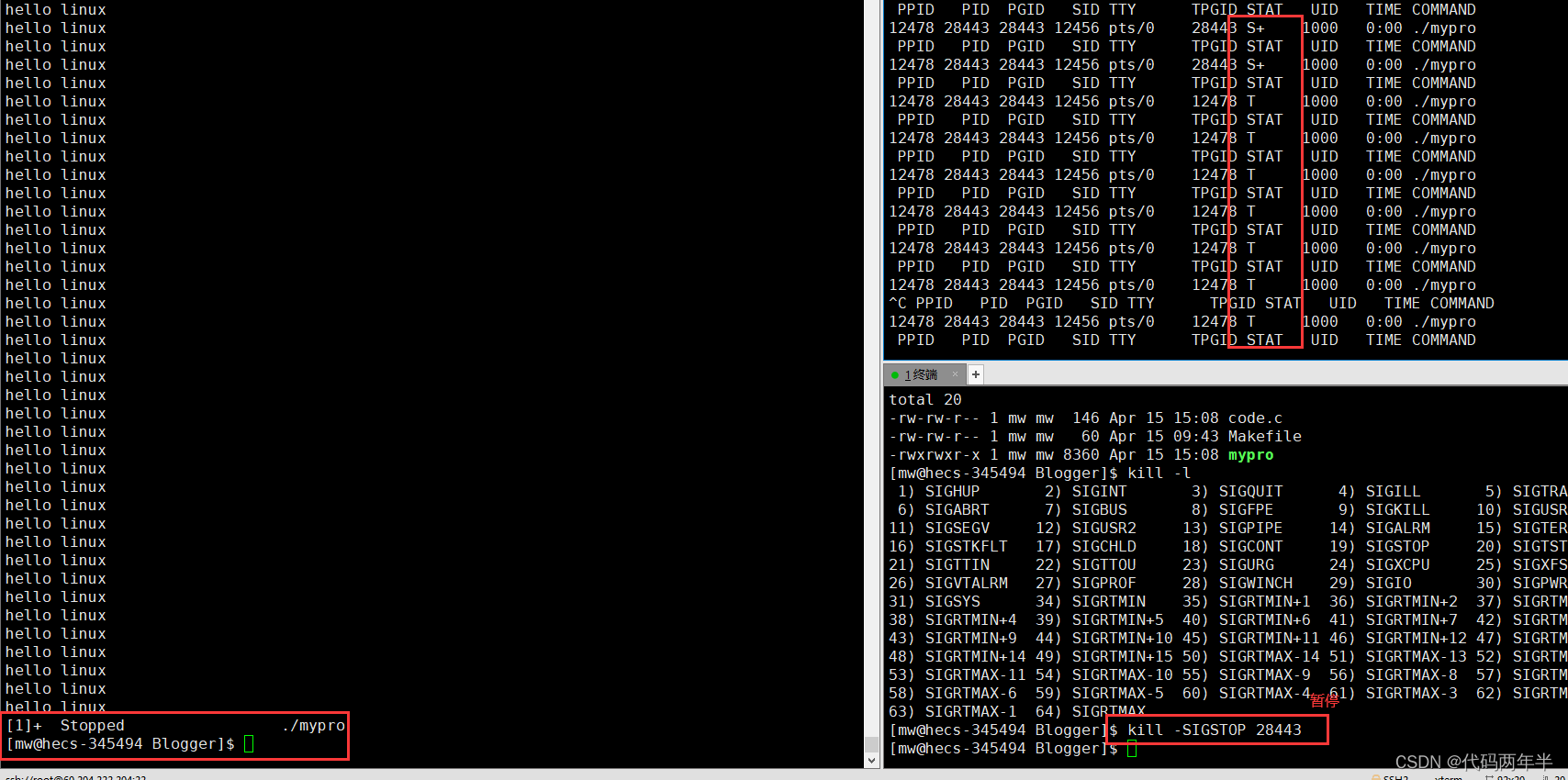The image size is (1568, 780).
Task: Click the "[1]+ Stopped" job status text
Action: tap(65, 726)
